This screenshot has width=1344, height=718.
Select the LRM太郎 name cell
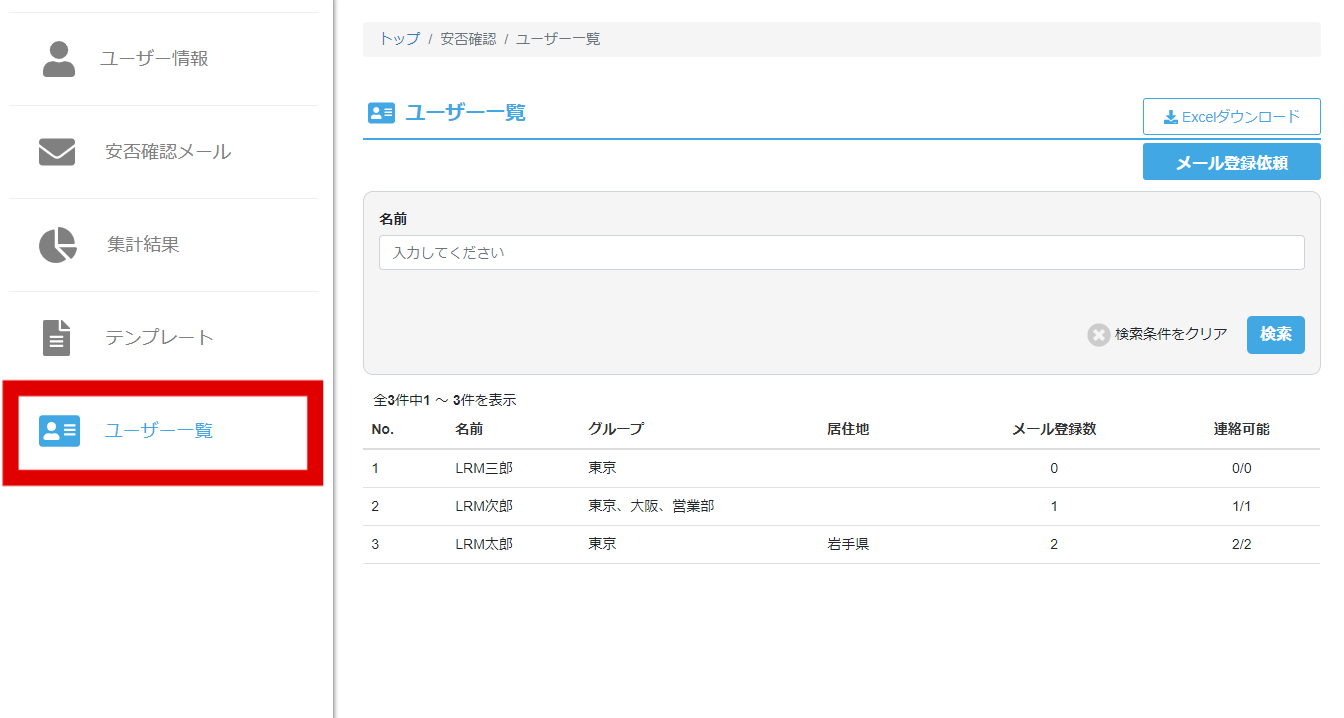coord(484,544)
